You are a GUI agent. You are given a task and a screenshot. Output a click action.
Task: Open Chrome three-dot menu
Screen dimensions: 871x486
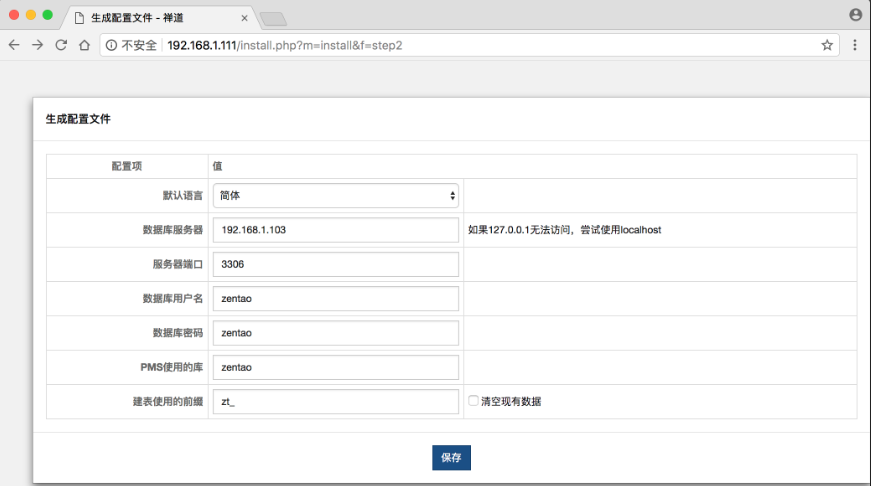[855, 45]
